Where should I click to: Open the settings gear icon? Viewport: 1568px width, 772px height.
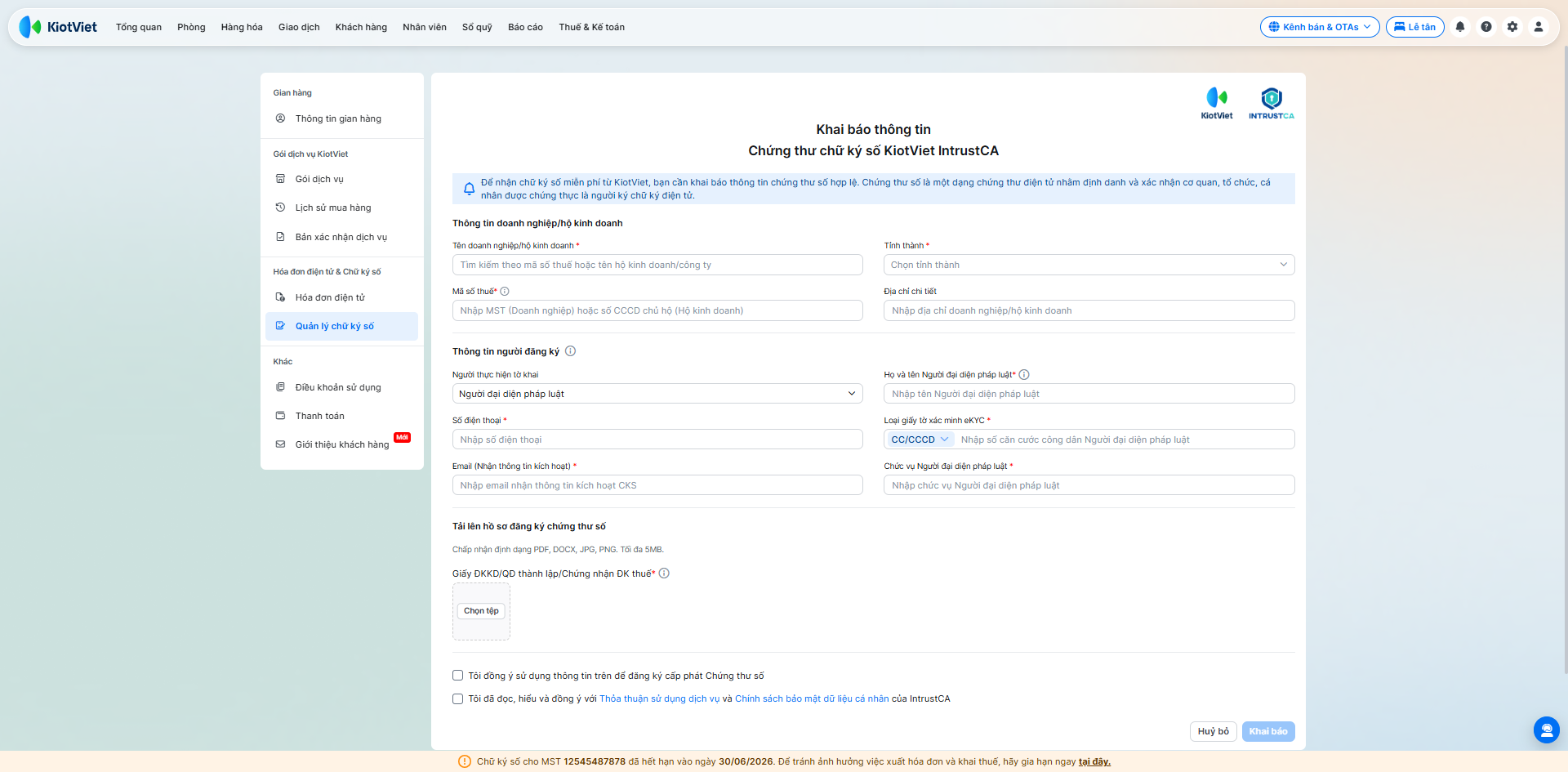pyautogui.click(x=1512, y=27)
